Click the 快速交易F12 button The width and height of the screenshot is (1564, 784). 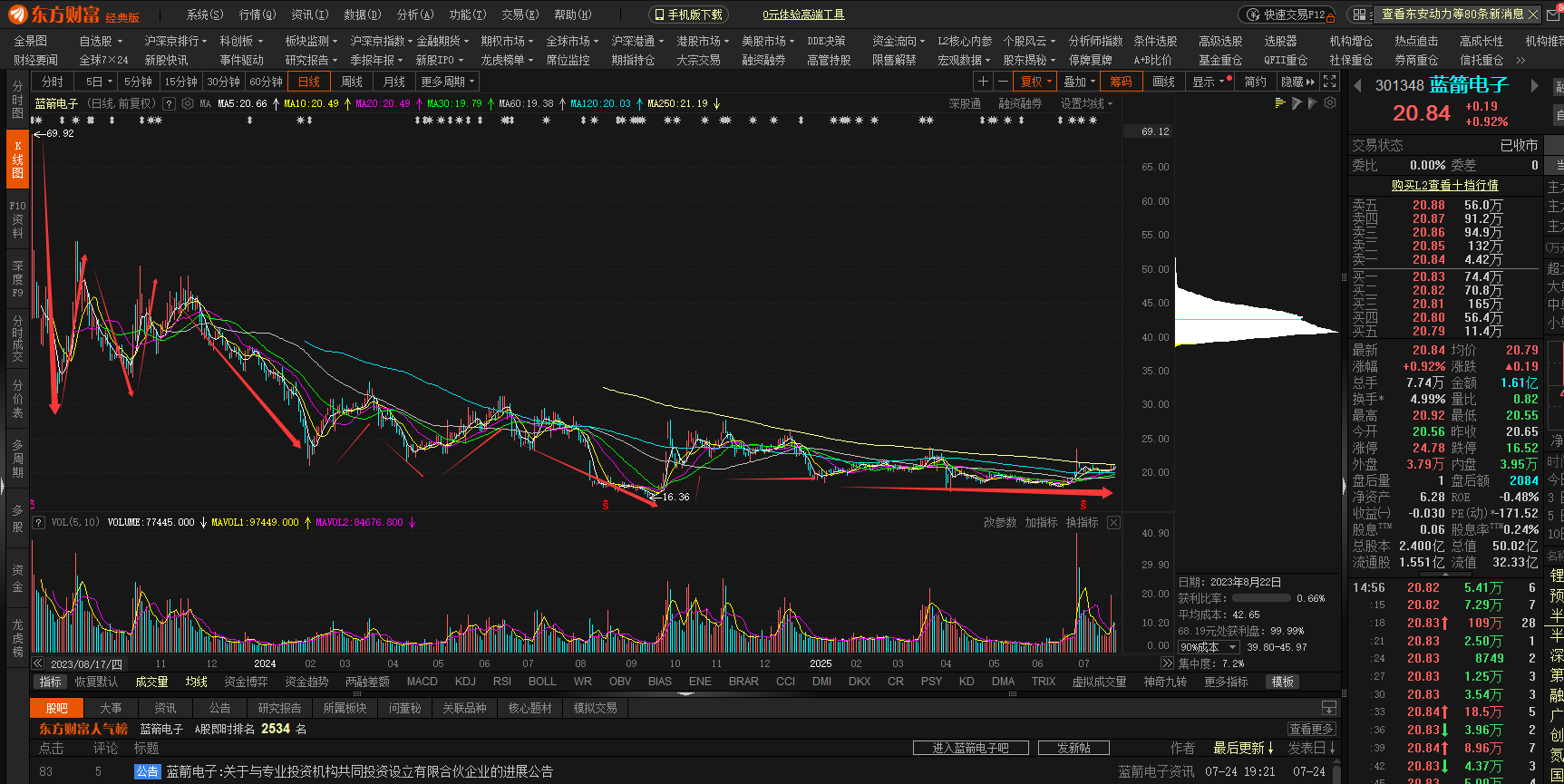point(1286,15)
